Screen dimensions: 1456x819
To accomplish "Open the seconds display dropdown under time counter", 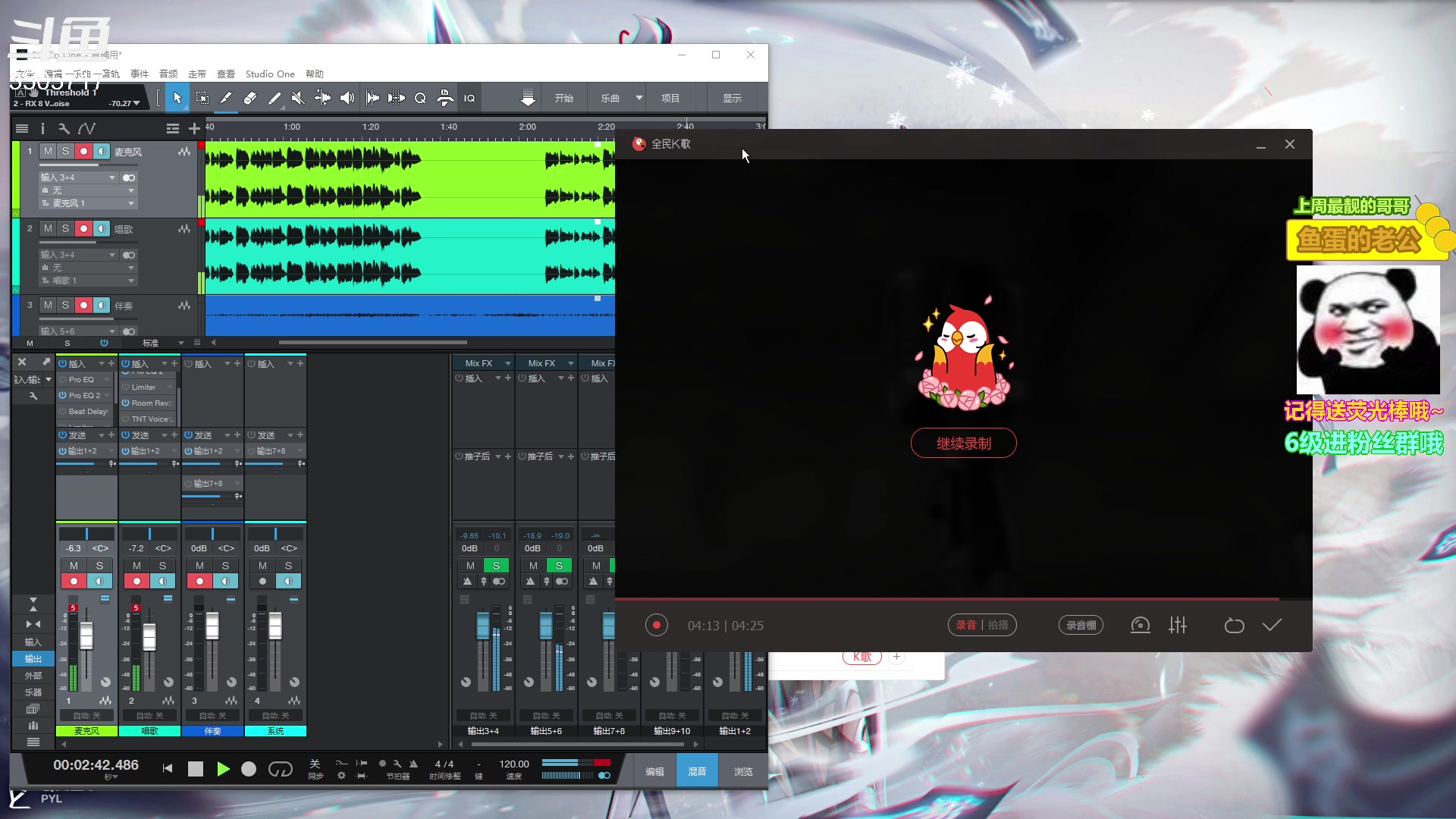I will click(x=111, y=777).
